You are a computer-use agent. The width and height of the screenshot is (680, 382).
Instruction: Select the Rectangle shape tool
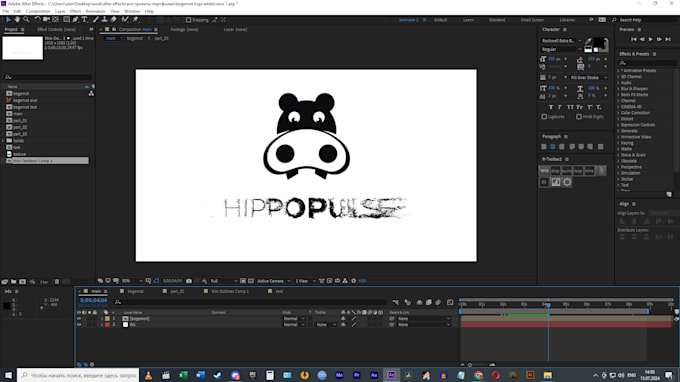point(66,20)
